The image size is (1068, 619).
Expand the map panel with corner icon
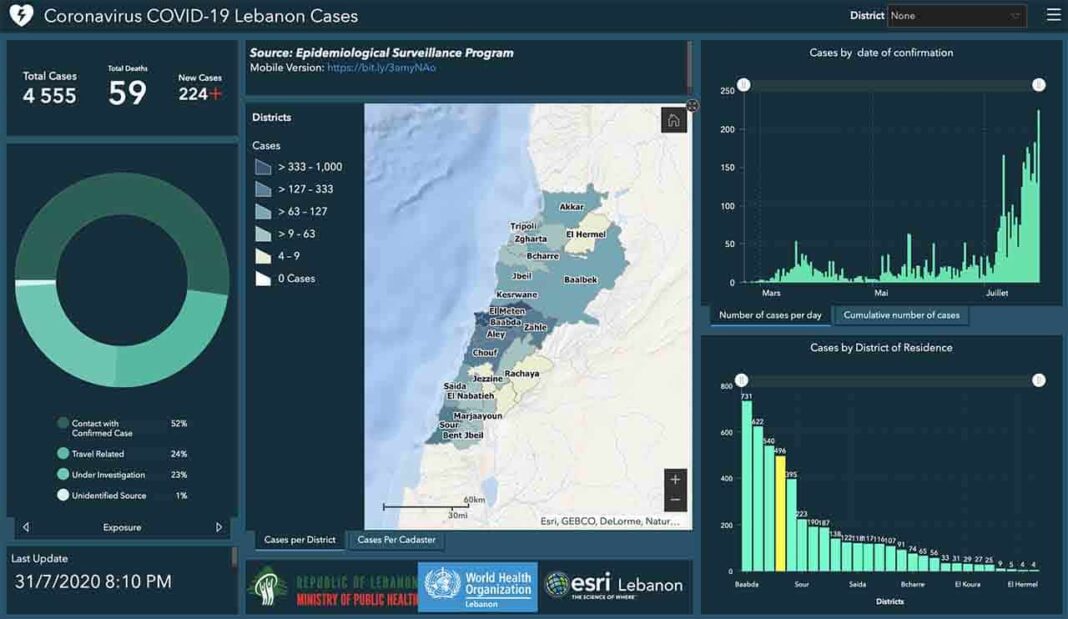[692, 106]
